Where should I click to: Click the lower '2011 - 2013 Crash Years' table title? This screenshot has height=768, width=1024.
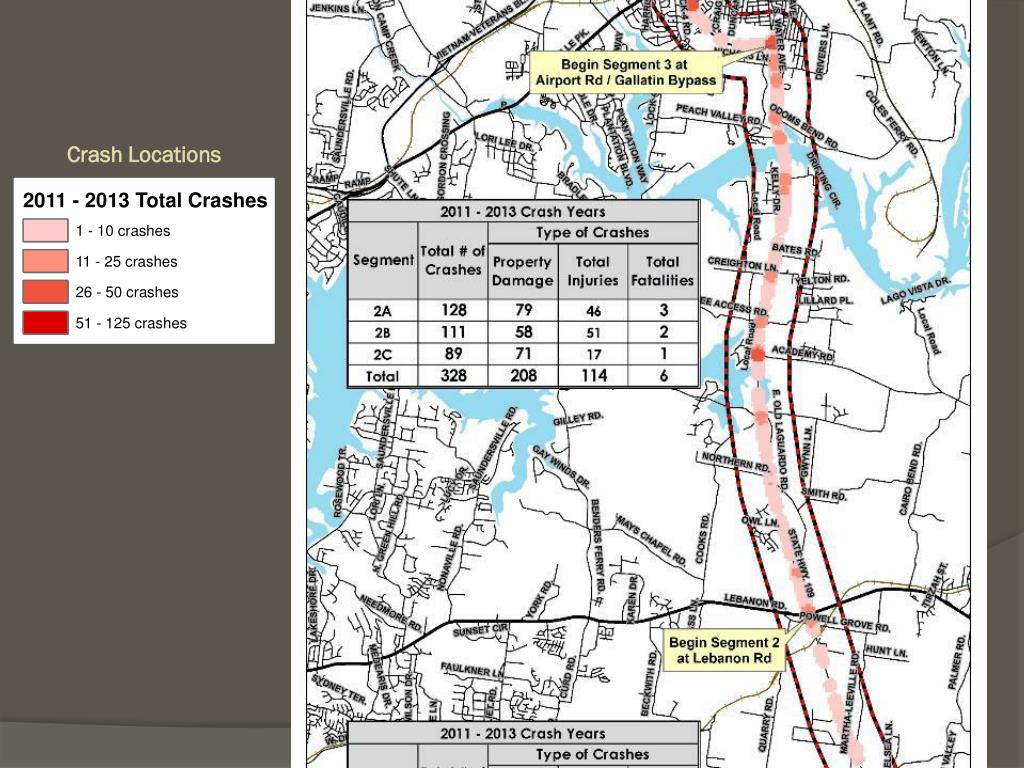(523, 733)
